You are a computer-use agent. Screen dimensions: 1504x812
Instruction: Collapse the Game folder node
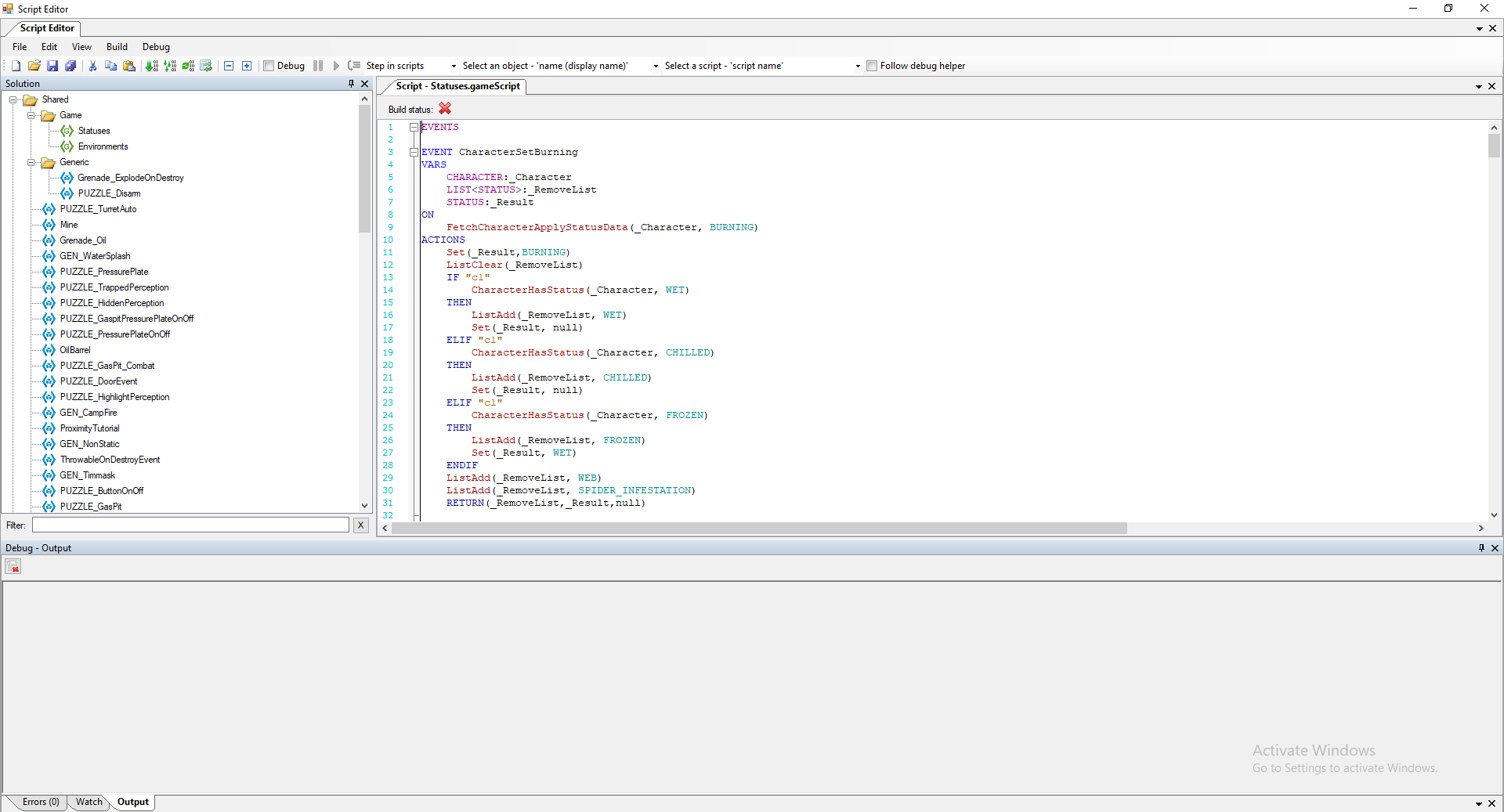point(31,115)
